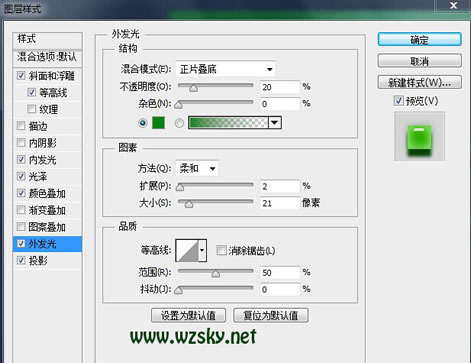This screenshot has height=363, width=471.
Task: Click the green glow color swatch
Action: click(158, 123)
